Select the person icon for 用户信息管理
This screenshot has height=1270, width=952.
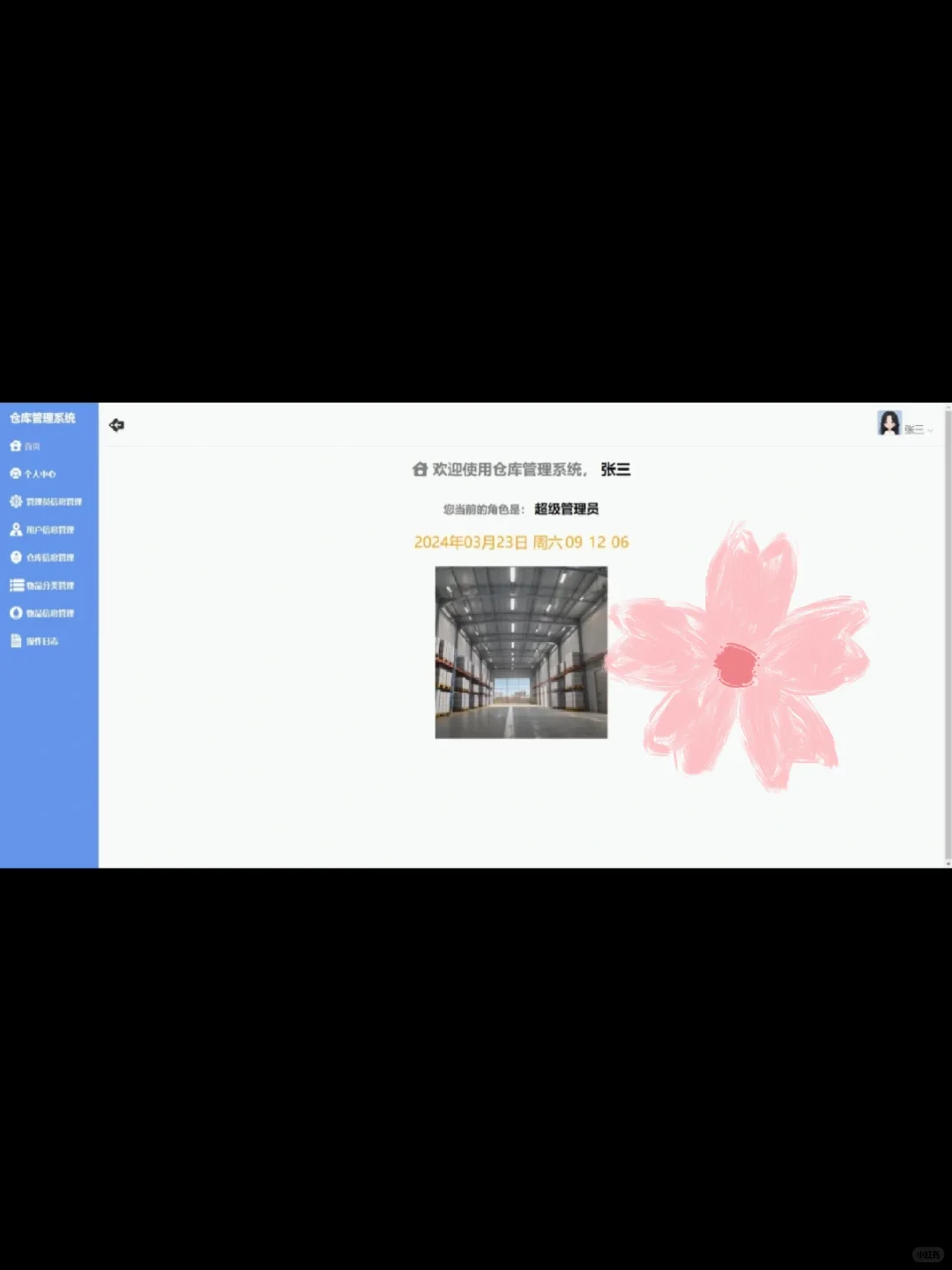click(x=15, y=529)
